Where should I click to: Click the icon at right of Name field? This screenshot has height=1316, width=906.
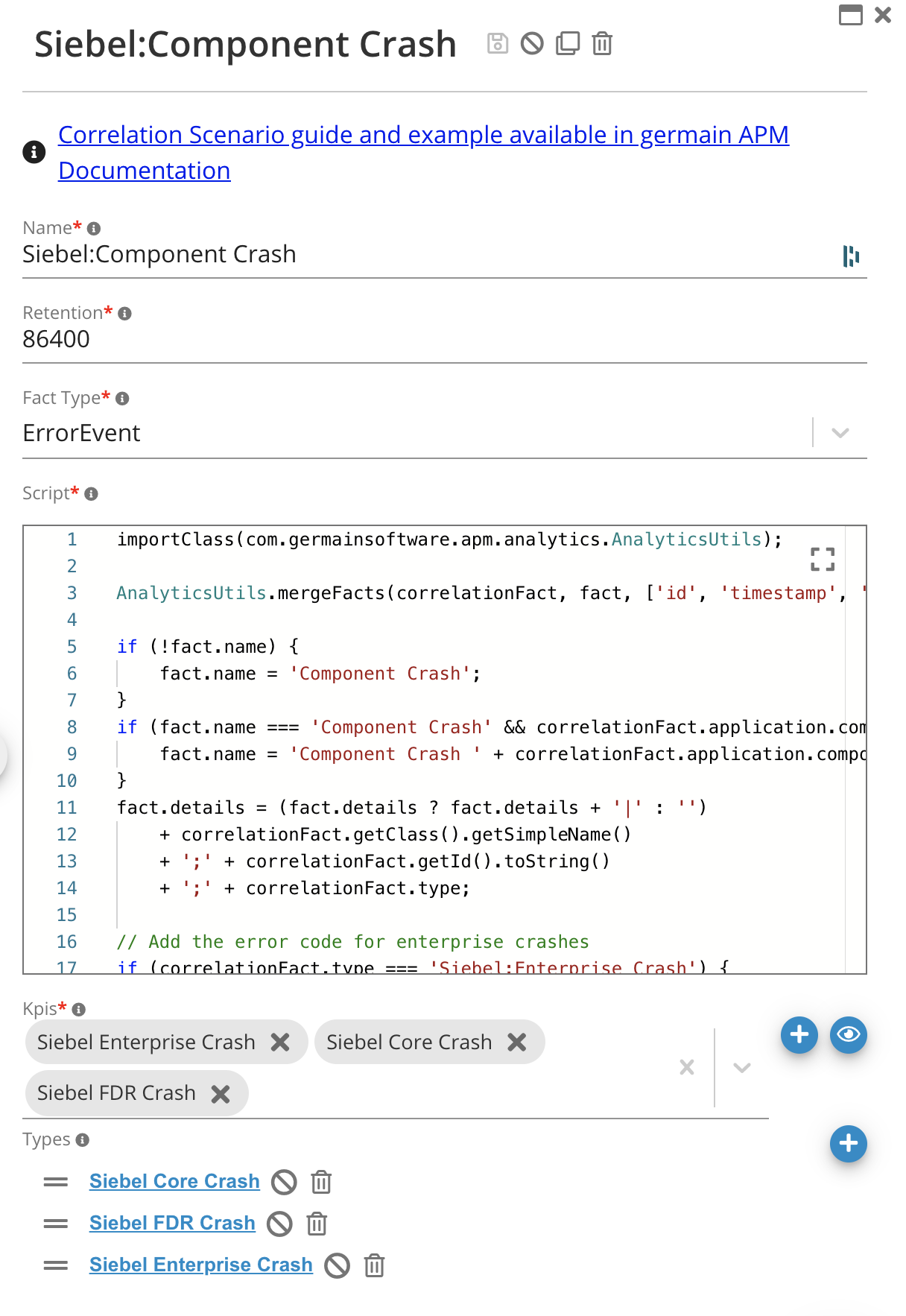pos(850,256)
